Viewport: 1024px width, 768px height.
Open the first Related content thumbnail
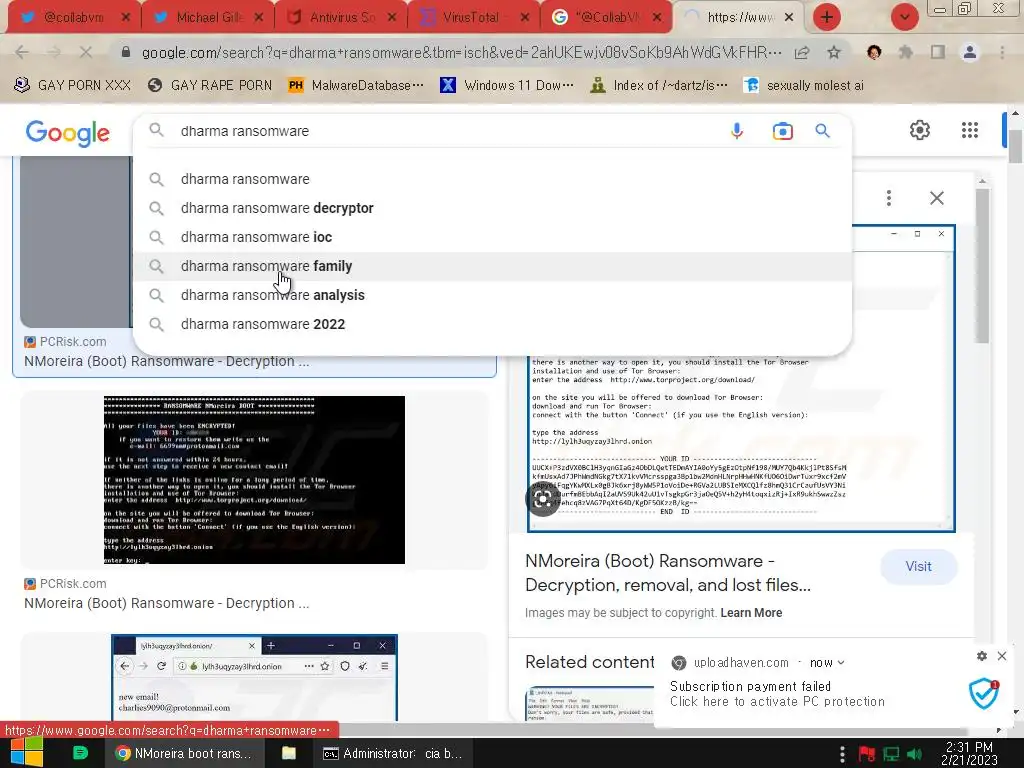click(x=590, y=703)
